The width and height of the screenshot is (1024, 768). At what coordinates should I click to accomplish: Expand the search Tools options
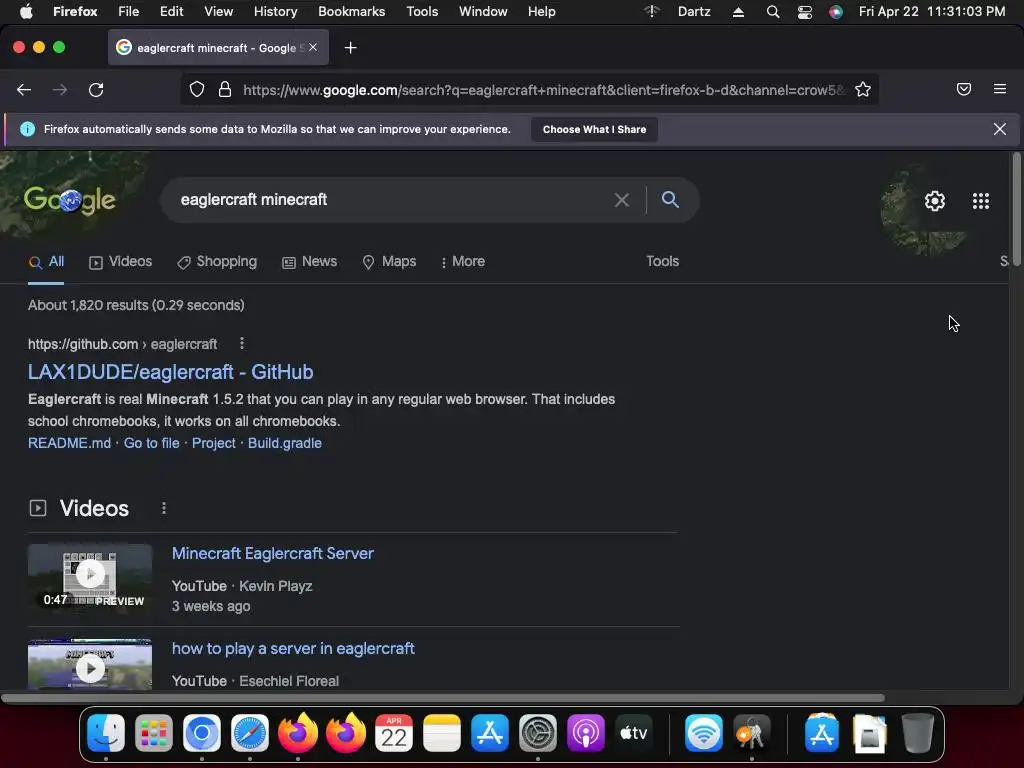click(662, 261)
